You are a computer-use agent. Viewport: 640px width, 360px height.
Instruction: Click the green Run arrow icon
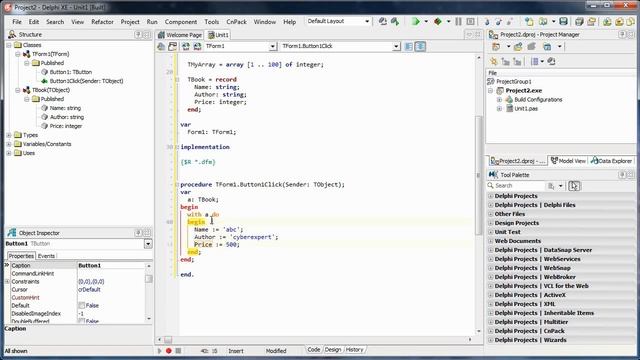(x=416, y=21)
